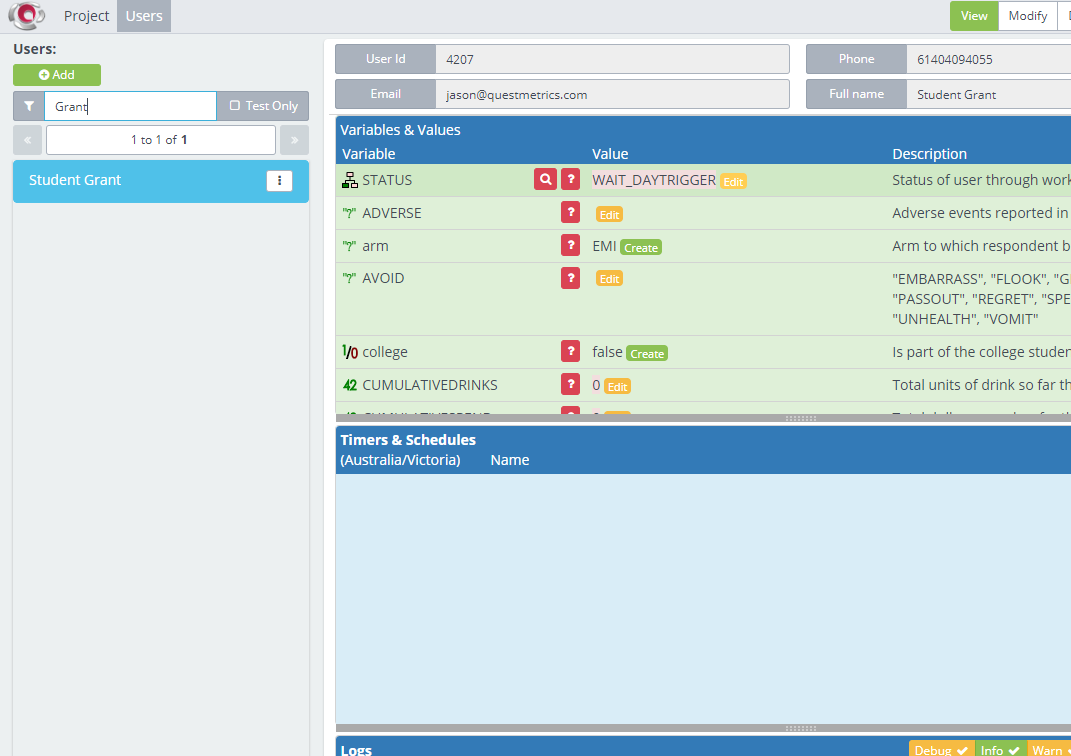Click the application logo in top bar
Viewport: 1071px width, 756px height.
27,16
